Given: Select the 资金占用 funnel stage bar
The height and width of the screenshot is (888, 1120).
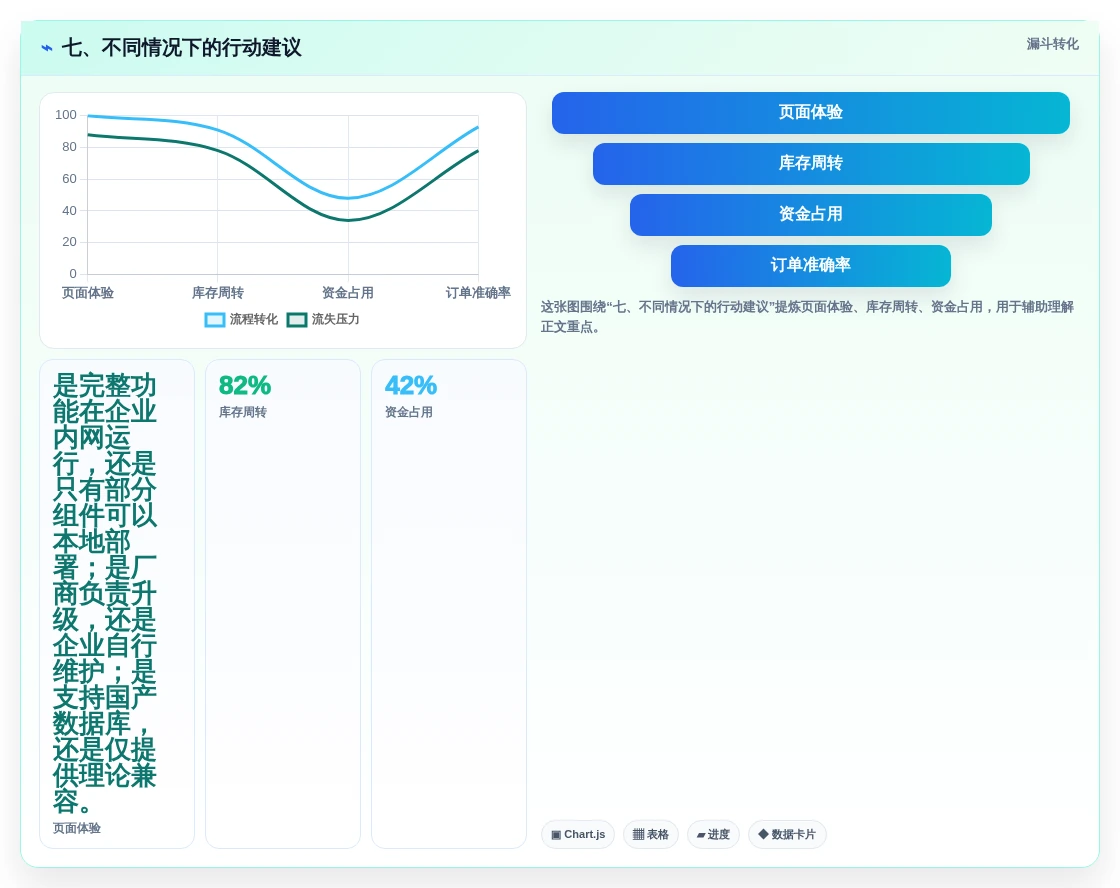Looking at the screenshot, I should 811,214.
